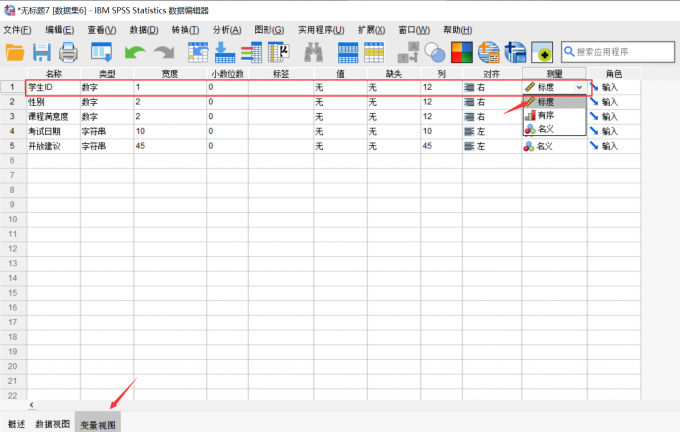Expand the measure dropdown arrow for 学生ID
Screen dimensions: 680x432
pyautogui.click(x=579, y=88)
